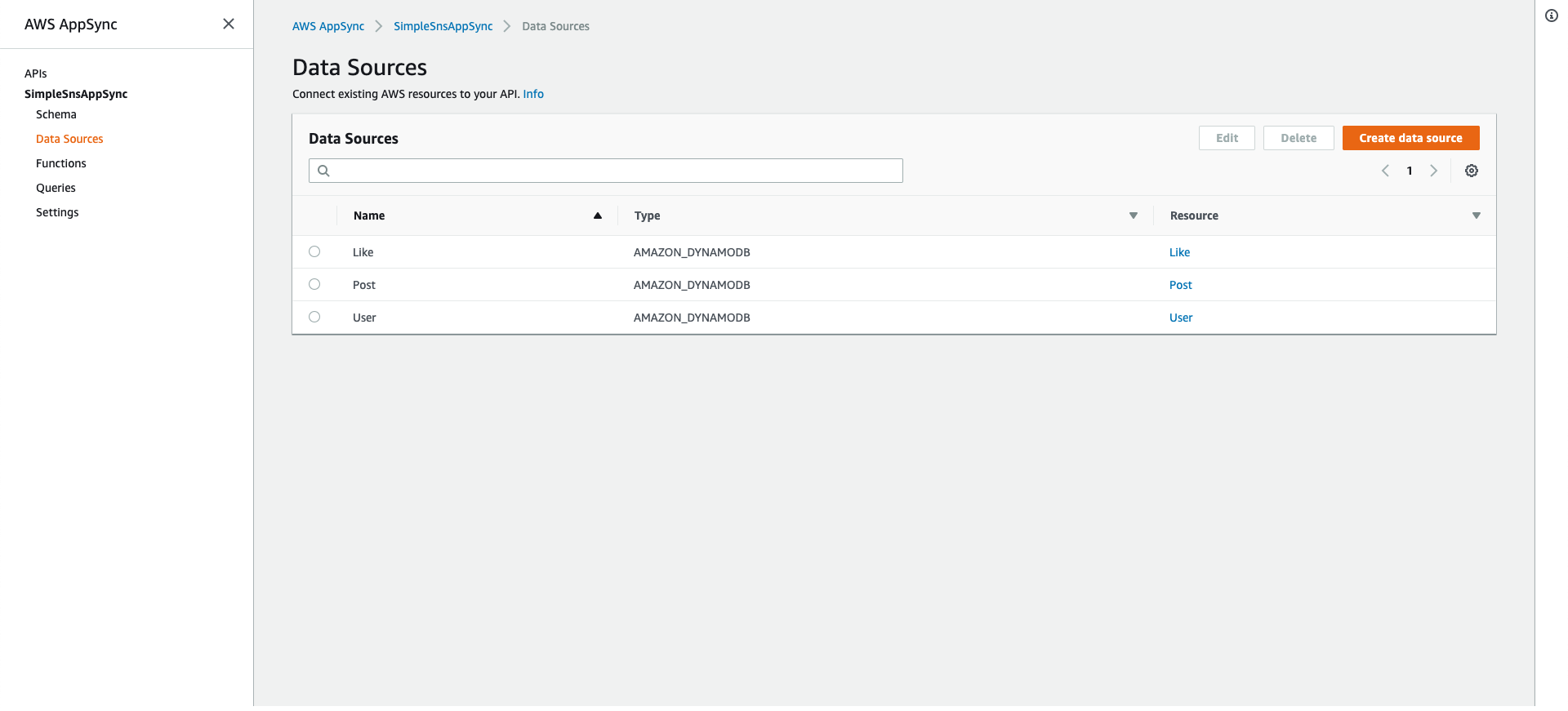Click the search magnifier icon
Screen dimensions: 1568x711
(x=323, y=171)
